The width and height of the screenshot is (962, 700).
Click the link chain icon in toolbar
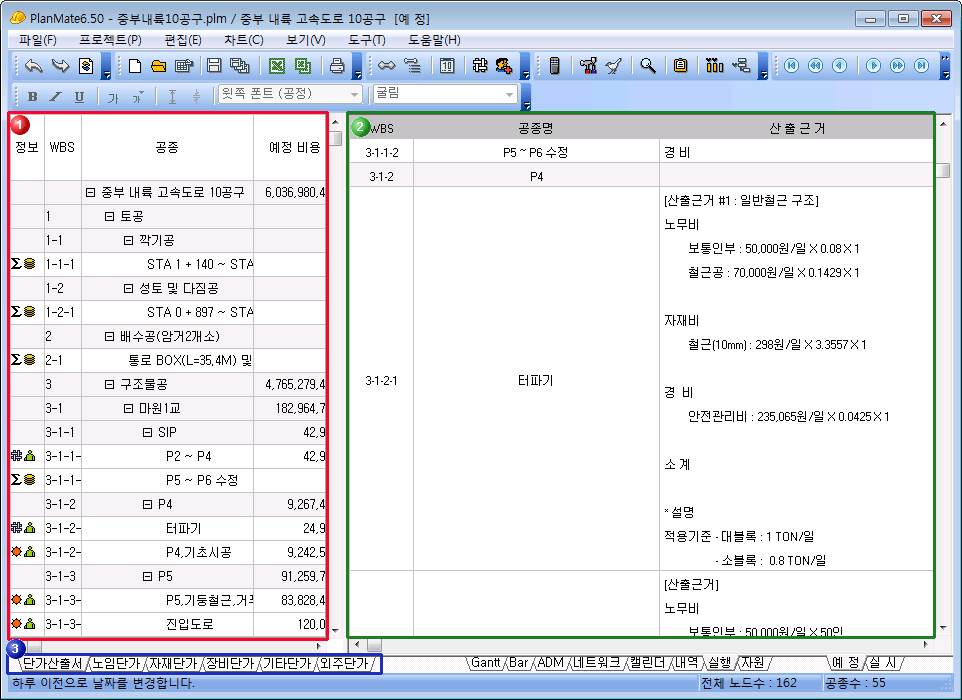pos(386,66)
